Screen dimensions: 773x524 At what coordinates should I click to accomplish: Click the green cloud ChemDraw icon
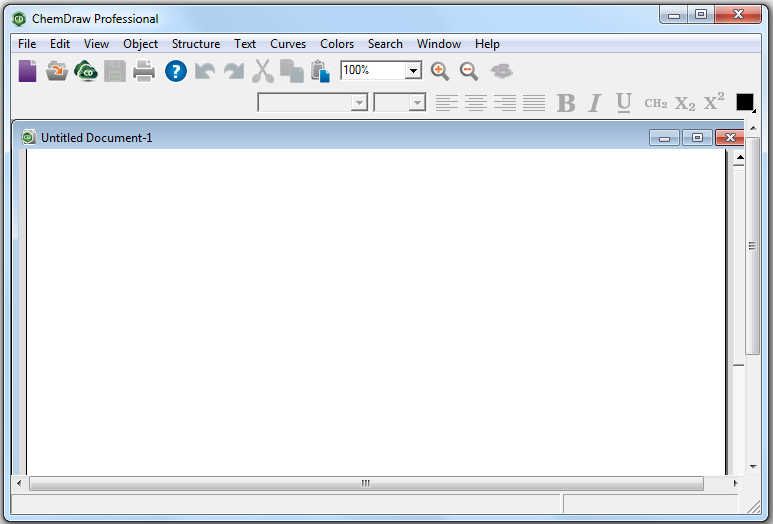[x=86, y=71]
